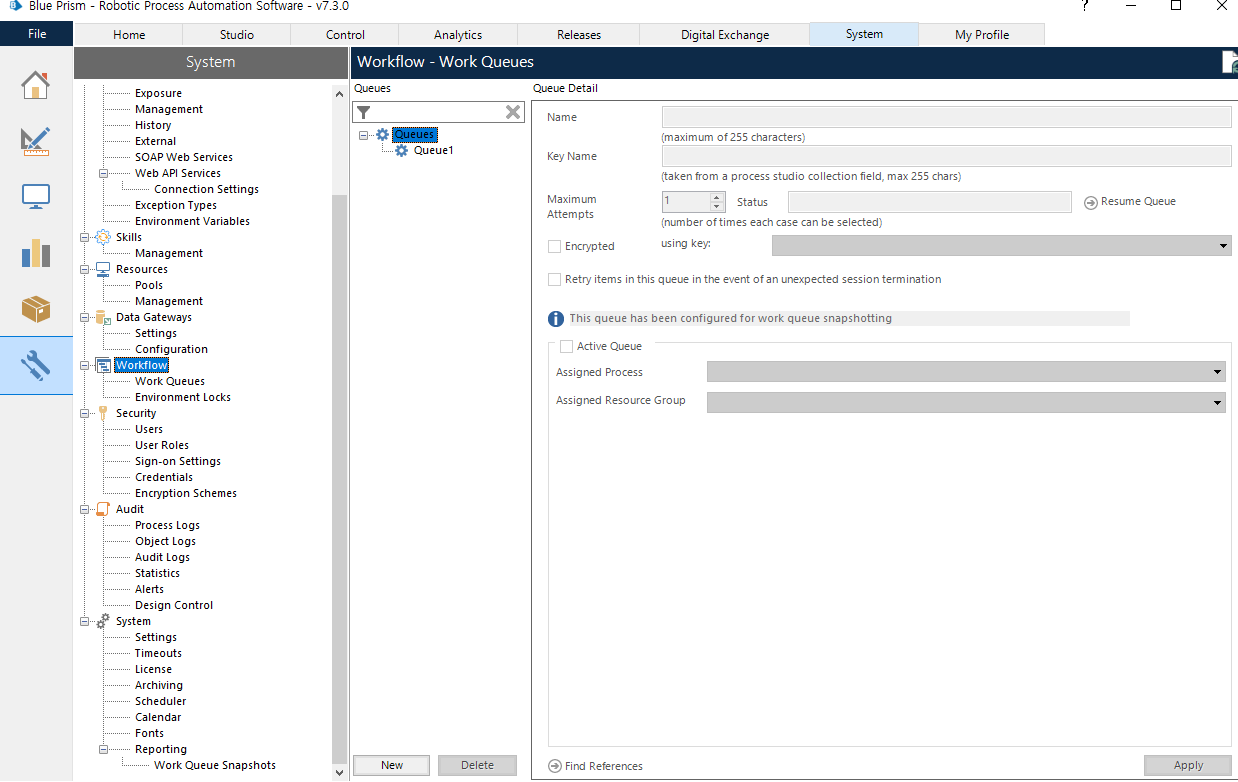Open the File menu

[x=37, y=34]
